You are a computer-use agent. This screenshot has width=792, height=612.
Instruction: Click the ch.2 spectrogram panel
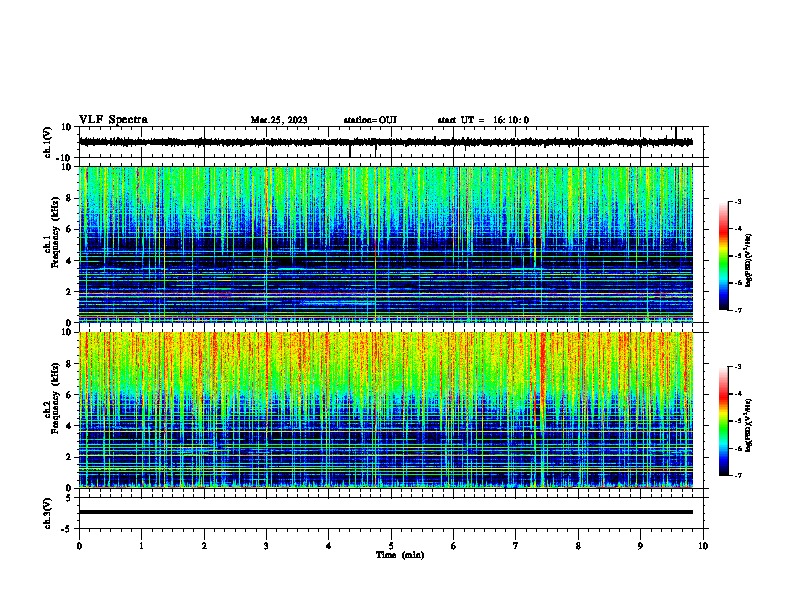[x=386, y=410]
